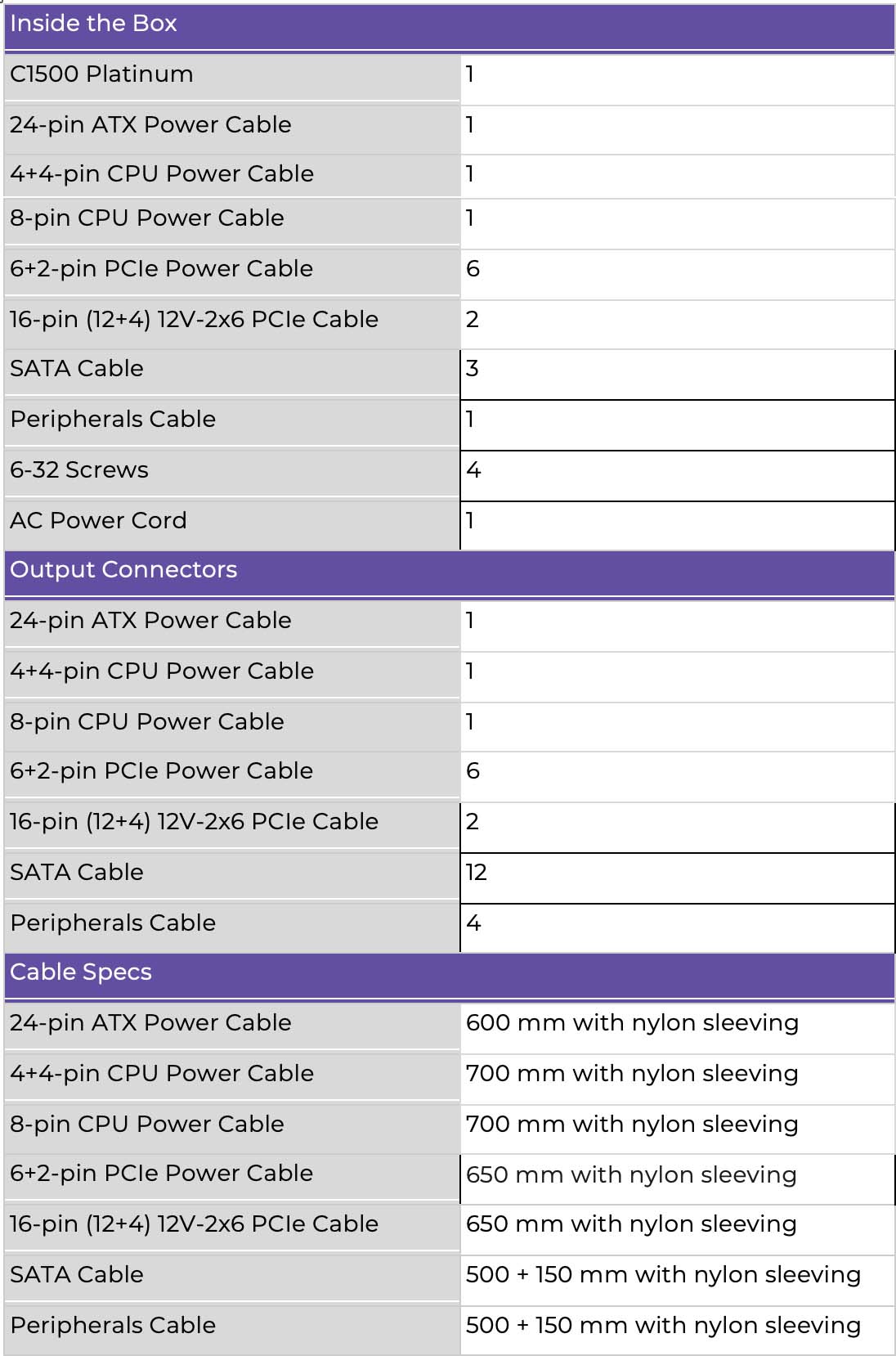
Task: Click "Peripherals Cable" under Output Connectors
Action: pyautogui.click(x=113, y=923)
